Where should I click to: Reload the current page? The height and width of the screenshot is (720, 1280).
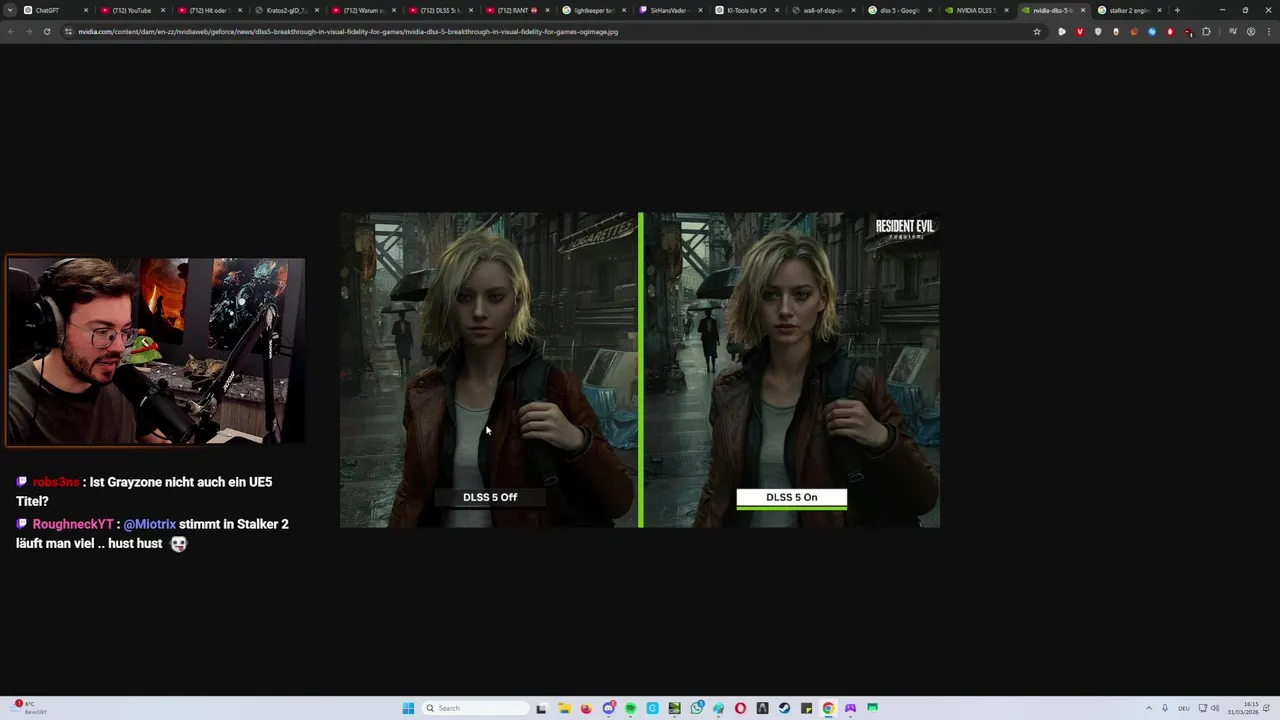[x=46, y=32]
